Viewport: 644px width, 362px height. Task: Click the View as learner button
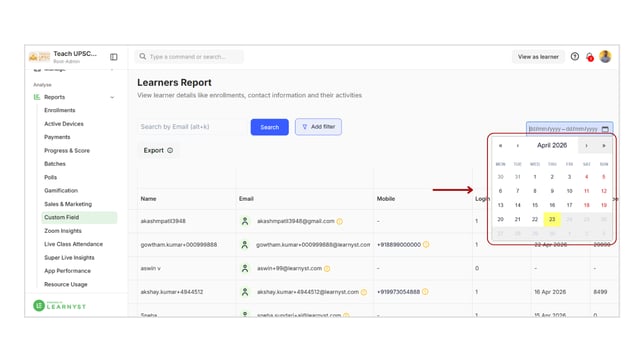538,57
